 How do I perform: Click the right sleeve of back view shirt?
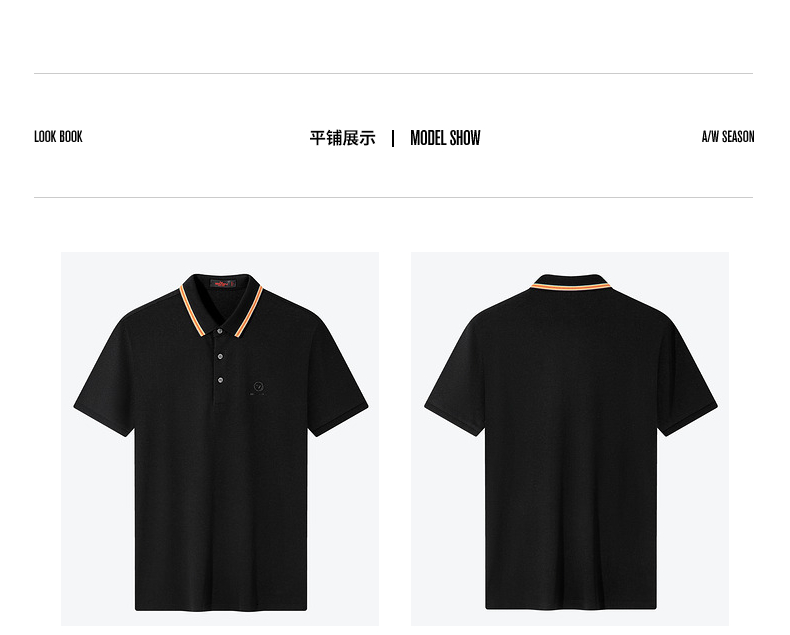click(688, 375)
